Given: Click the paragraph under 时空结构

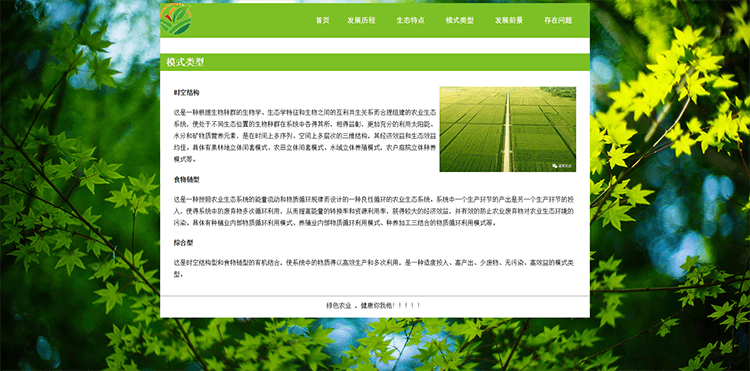Looking at the screenshot, I should coord(305,136).
